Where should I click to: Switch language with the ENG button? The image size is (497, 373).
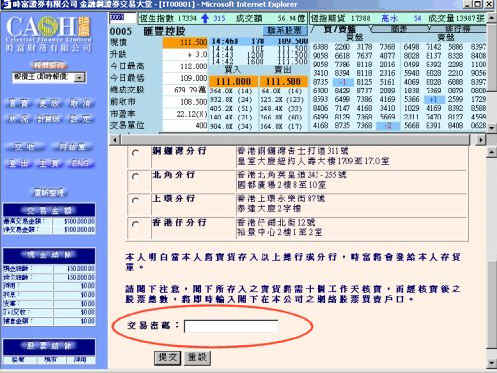tap(80, 163)
